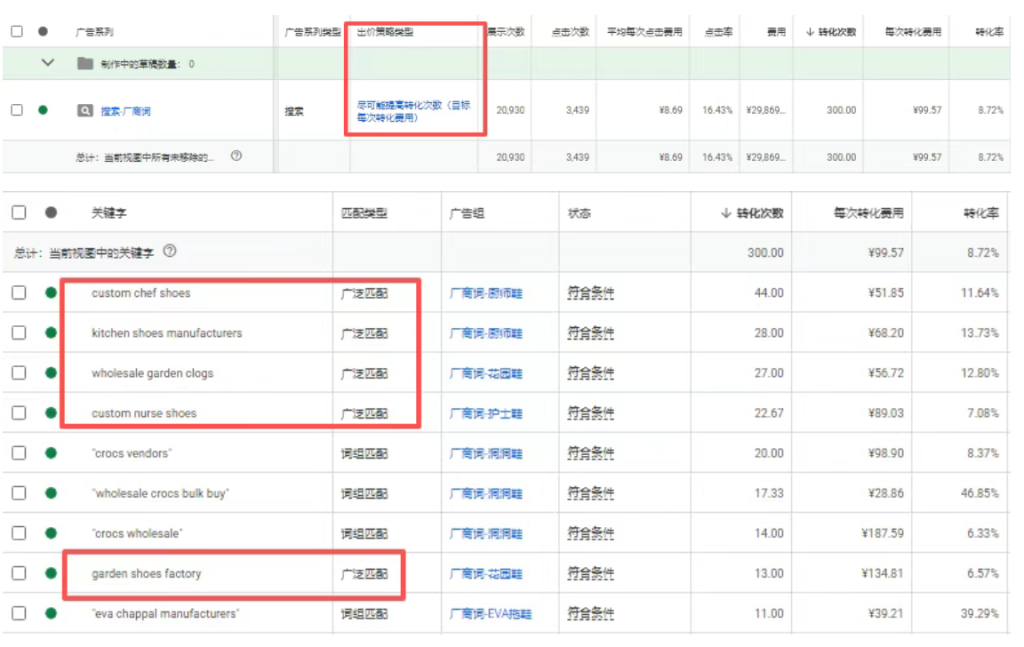Select the checkbox for "crocs wholesale" keyword
The width and height of the screenshot is (1024, 647).
coord(18,533)
